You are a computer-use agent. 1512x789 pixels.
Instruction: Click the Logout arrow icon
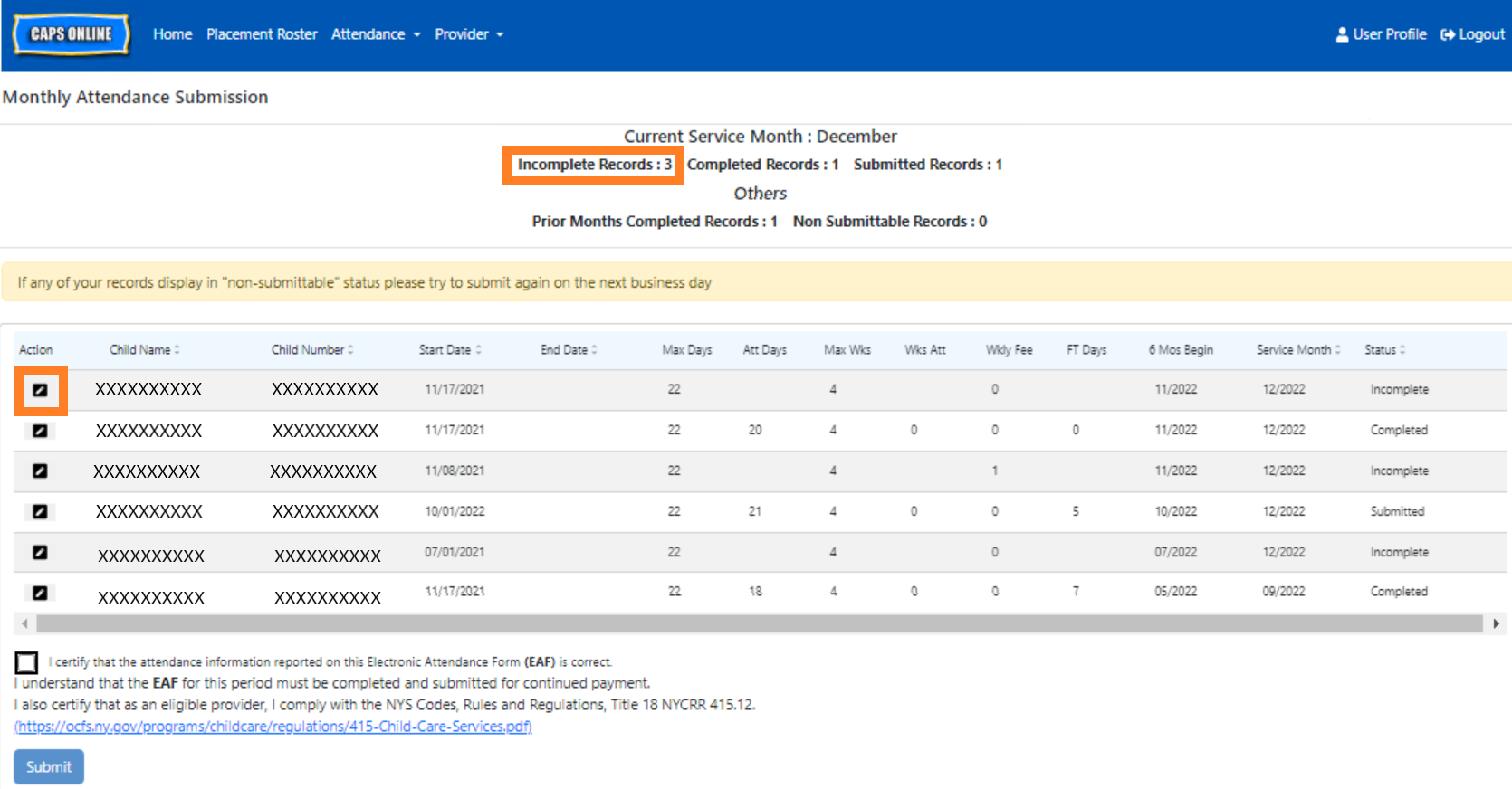click(x=1448, y=34)
